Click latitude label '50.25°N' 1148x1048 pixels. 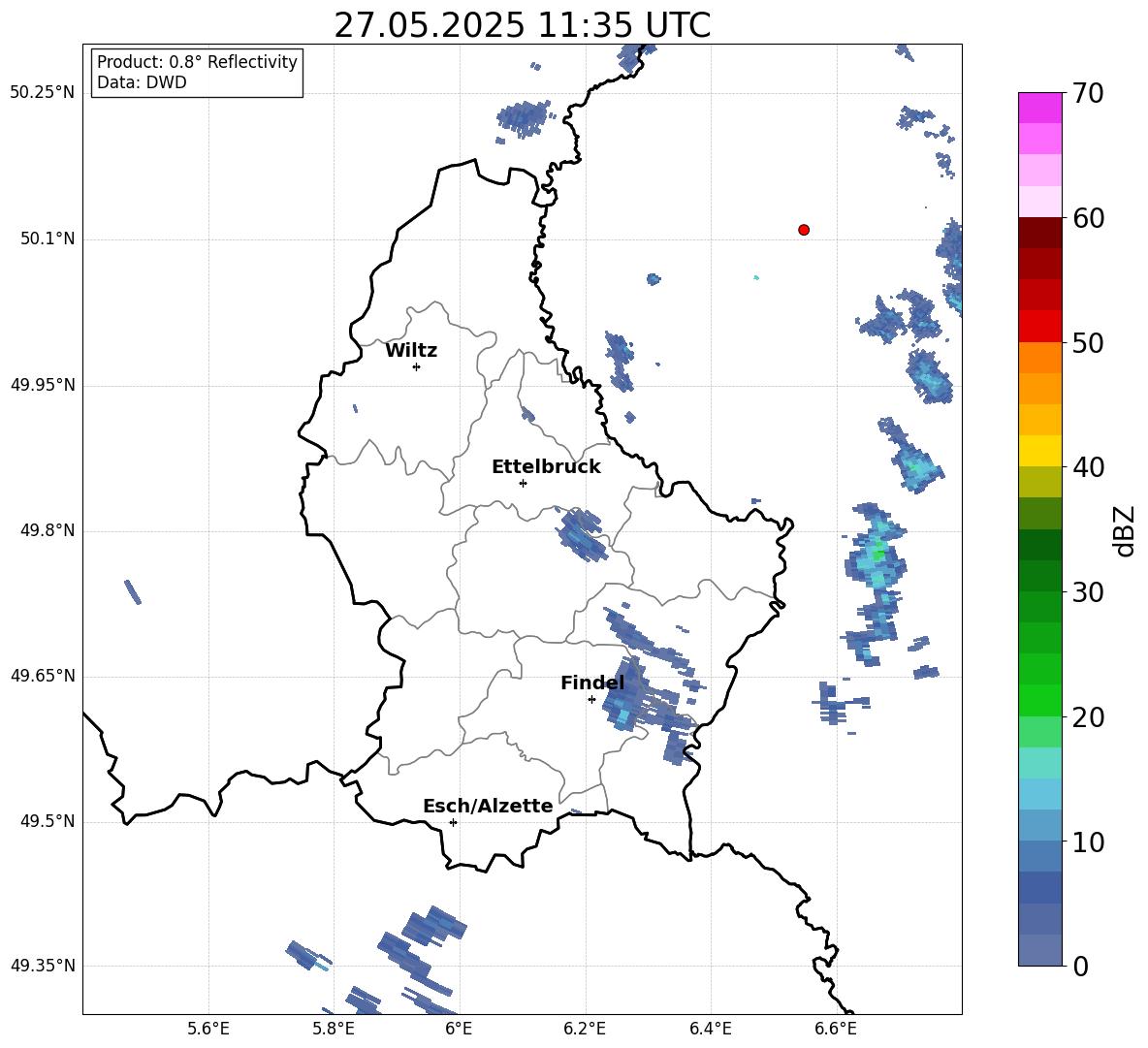click(42, 93)
